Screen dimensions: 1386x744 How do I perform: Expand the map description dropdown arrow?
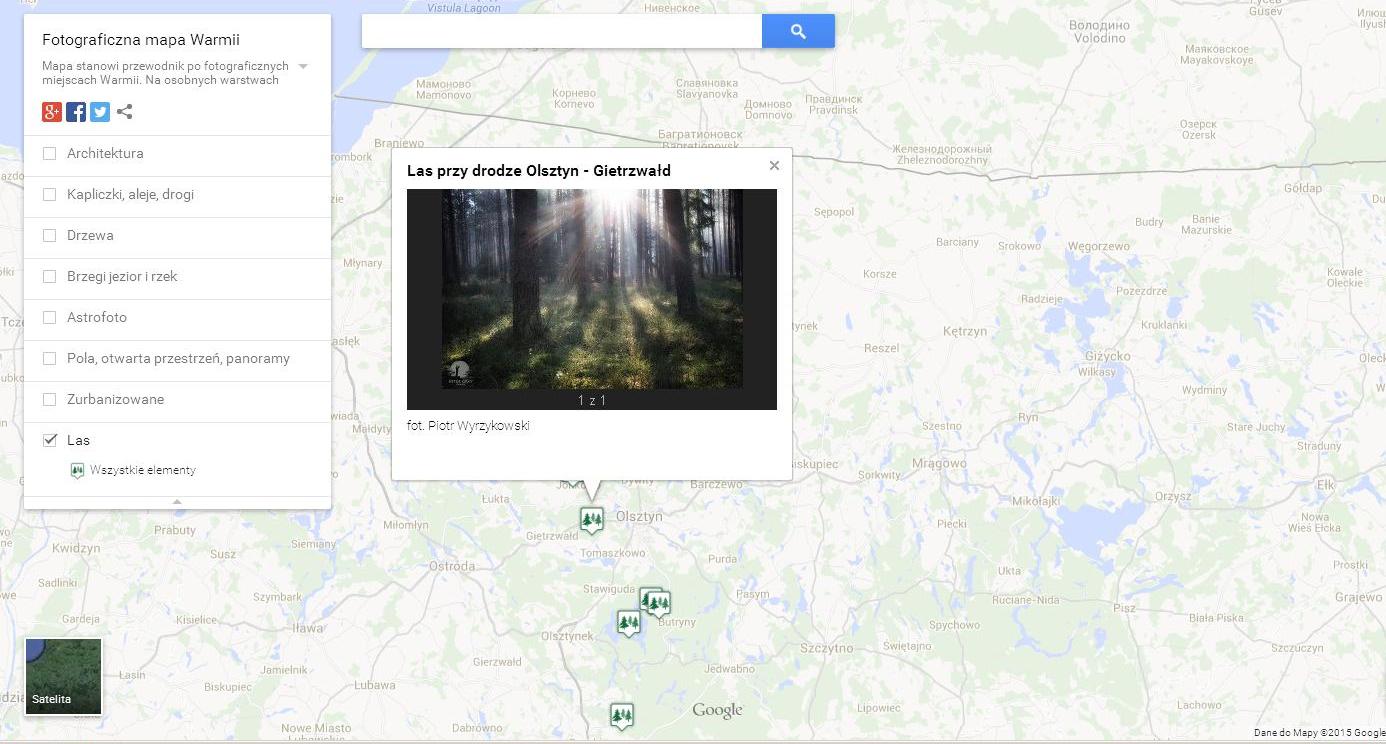303,67
